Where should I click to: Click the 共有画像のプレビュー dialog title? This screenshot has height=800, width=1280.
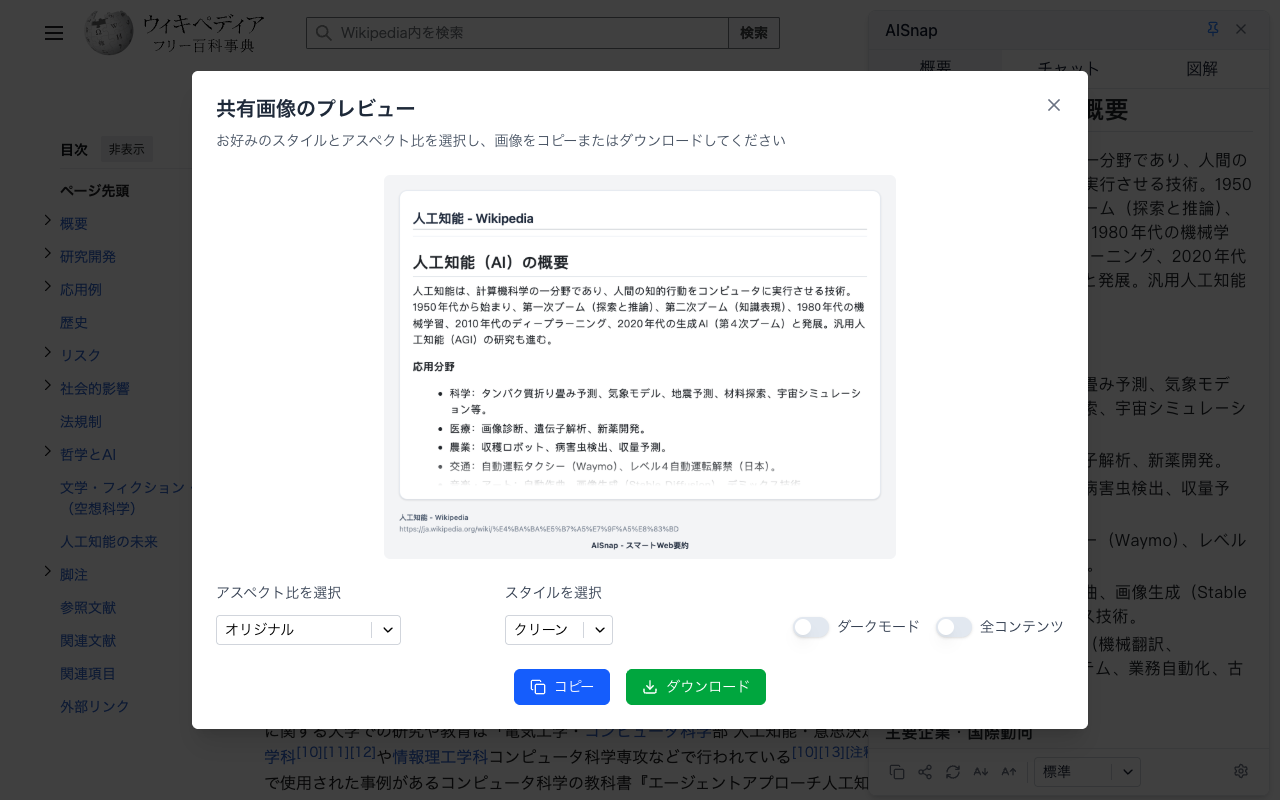[316, 108]
